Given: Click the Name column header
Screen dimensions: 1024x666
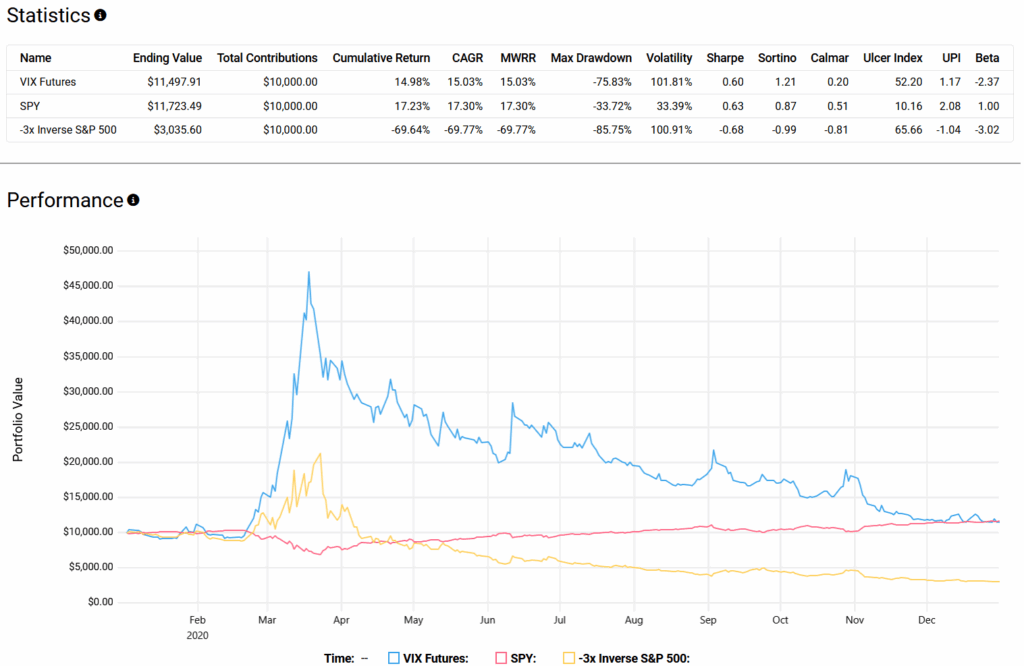Looking at the screenshot, I should (x=35, y=58).
